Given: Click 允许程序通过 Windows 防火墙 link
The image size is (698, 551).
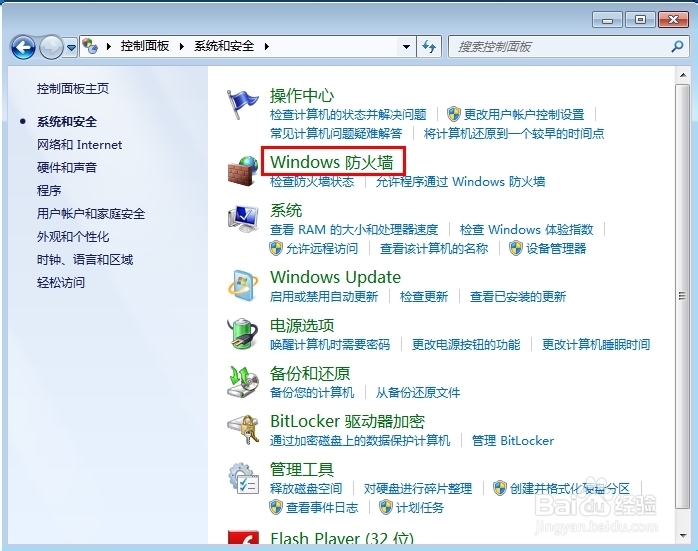Looking at the screenshot, I should point(460,182).
